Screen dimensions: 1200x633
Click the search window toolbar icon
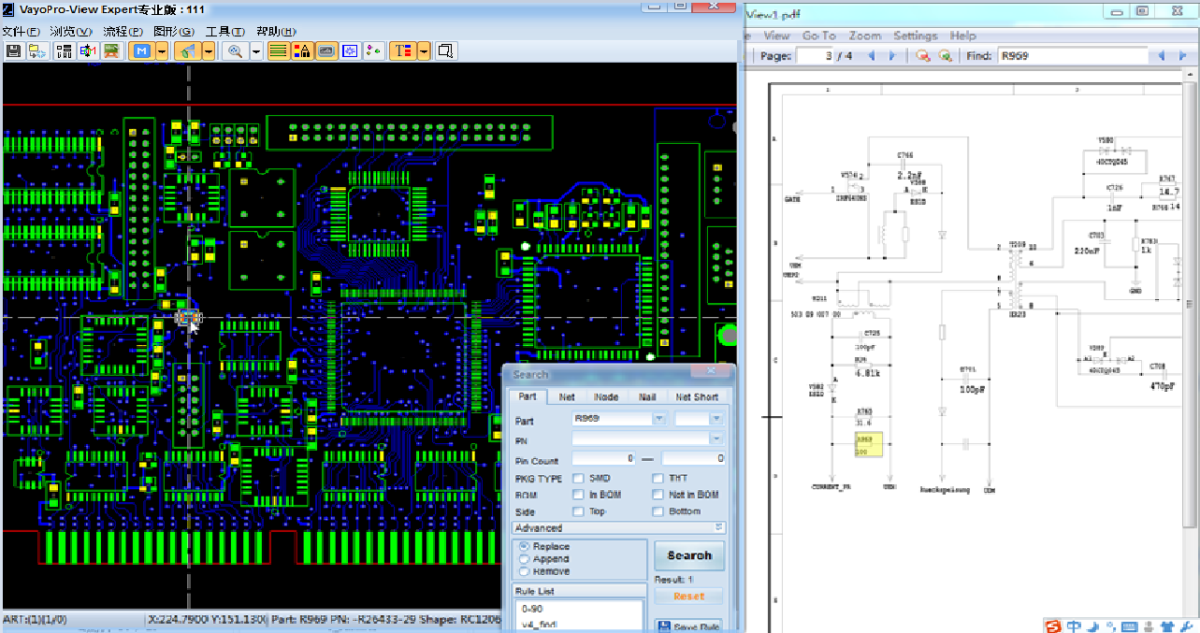click(446, 51)
